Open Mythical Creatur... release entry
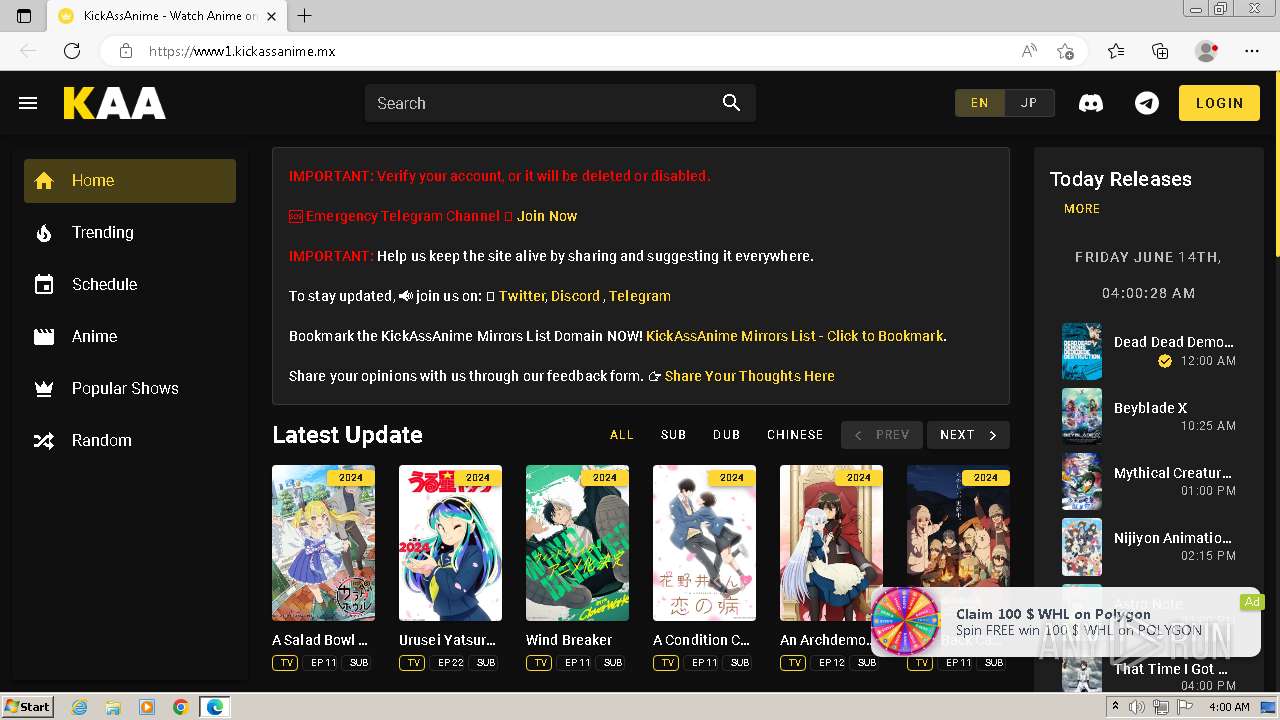The height and width of the screenshot is (720, 1280). click(x=1149, y=481)
